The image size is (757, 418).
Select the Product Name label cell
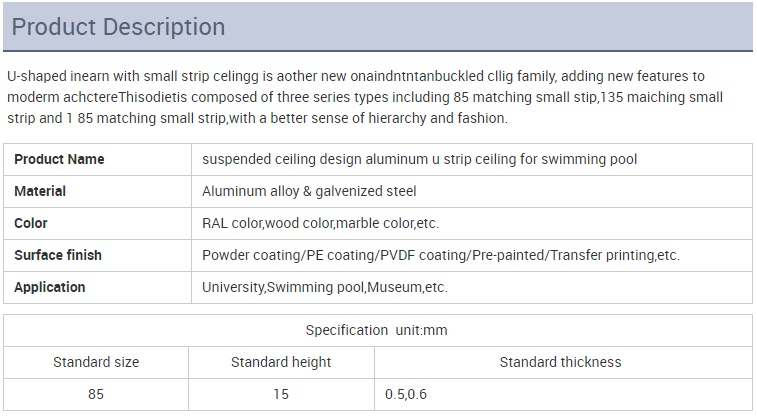[x=59, y=159]
